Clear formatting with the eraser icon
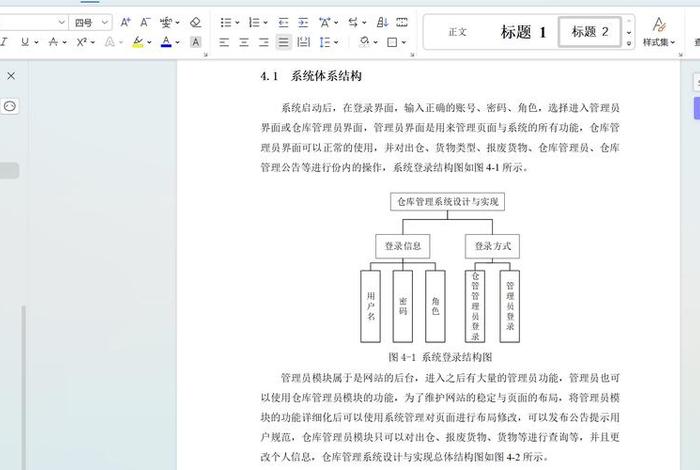This screenshot has height=470, width=700. coord(195,22)
